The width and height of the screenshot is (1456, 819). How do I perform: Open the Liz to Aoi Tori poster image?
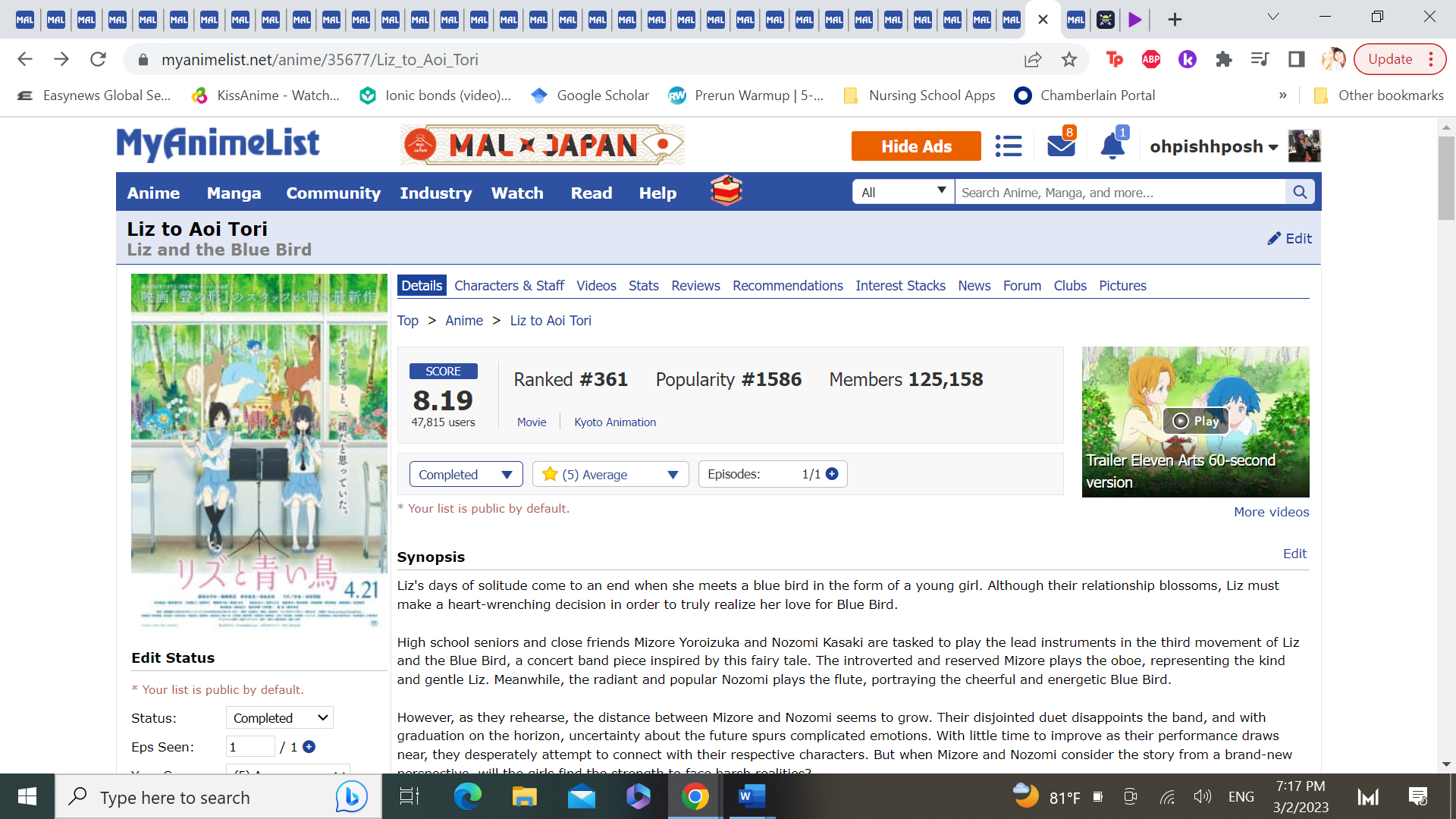pyautogui.click(x=259, y=451)
